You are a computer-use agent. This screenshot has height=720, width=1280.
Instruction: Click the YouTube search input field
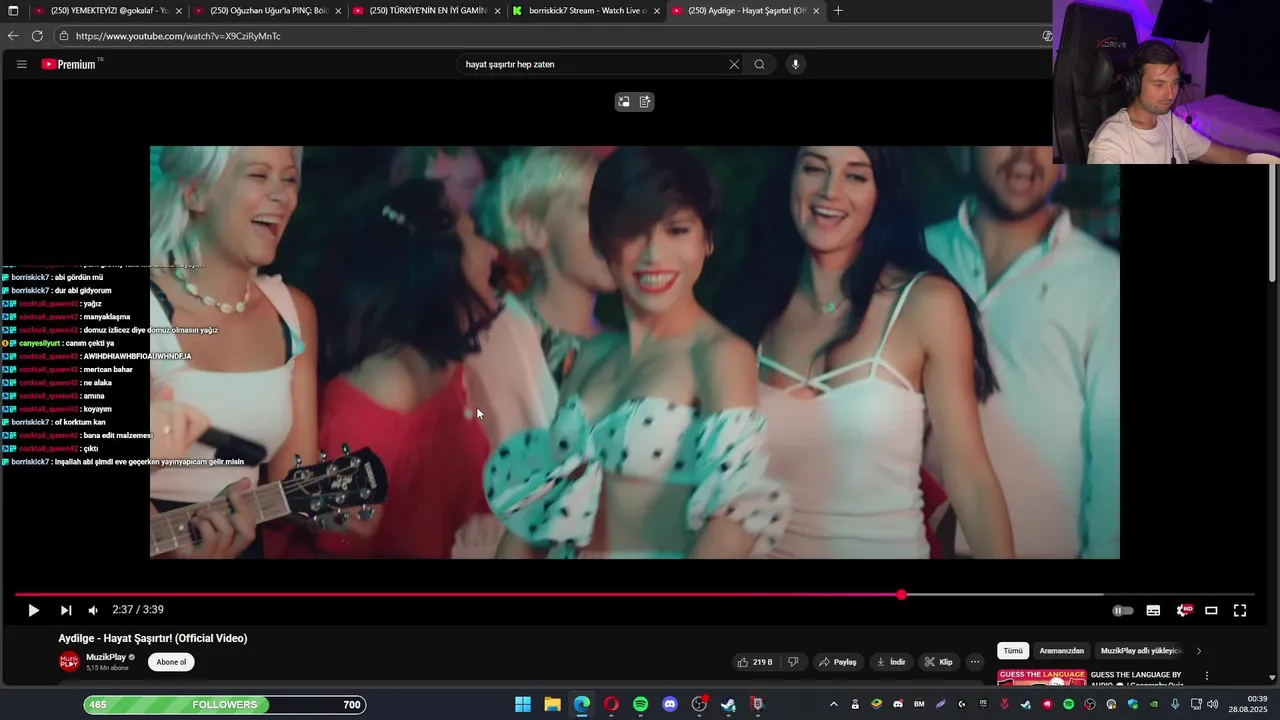pyautogui.click(x=594, y=64)
